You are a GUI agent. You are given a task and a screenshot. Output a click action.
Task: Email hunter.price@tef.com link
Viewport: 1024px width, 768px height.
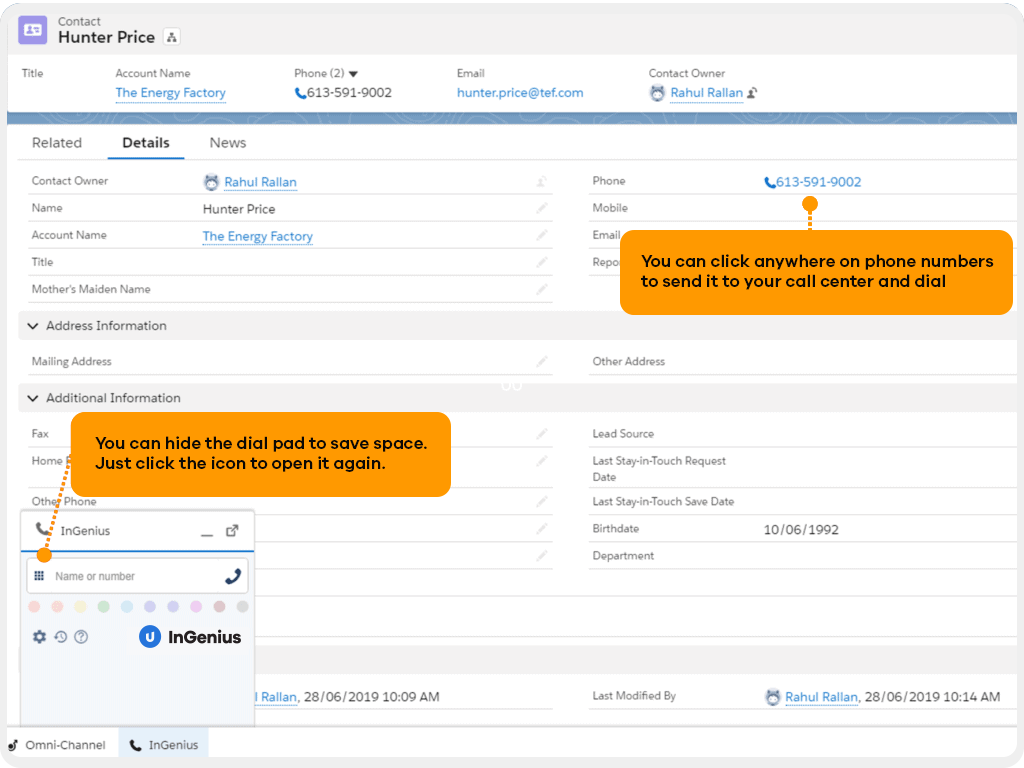pos(520,93)
